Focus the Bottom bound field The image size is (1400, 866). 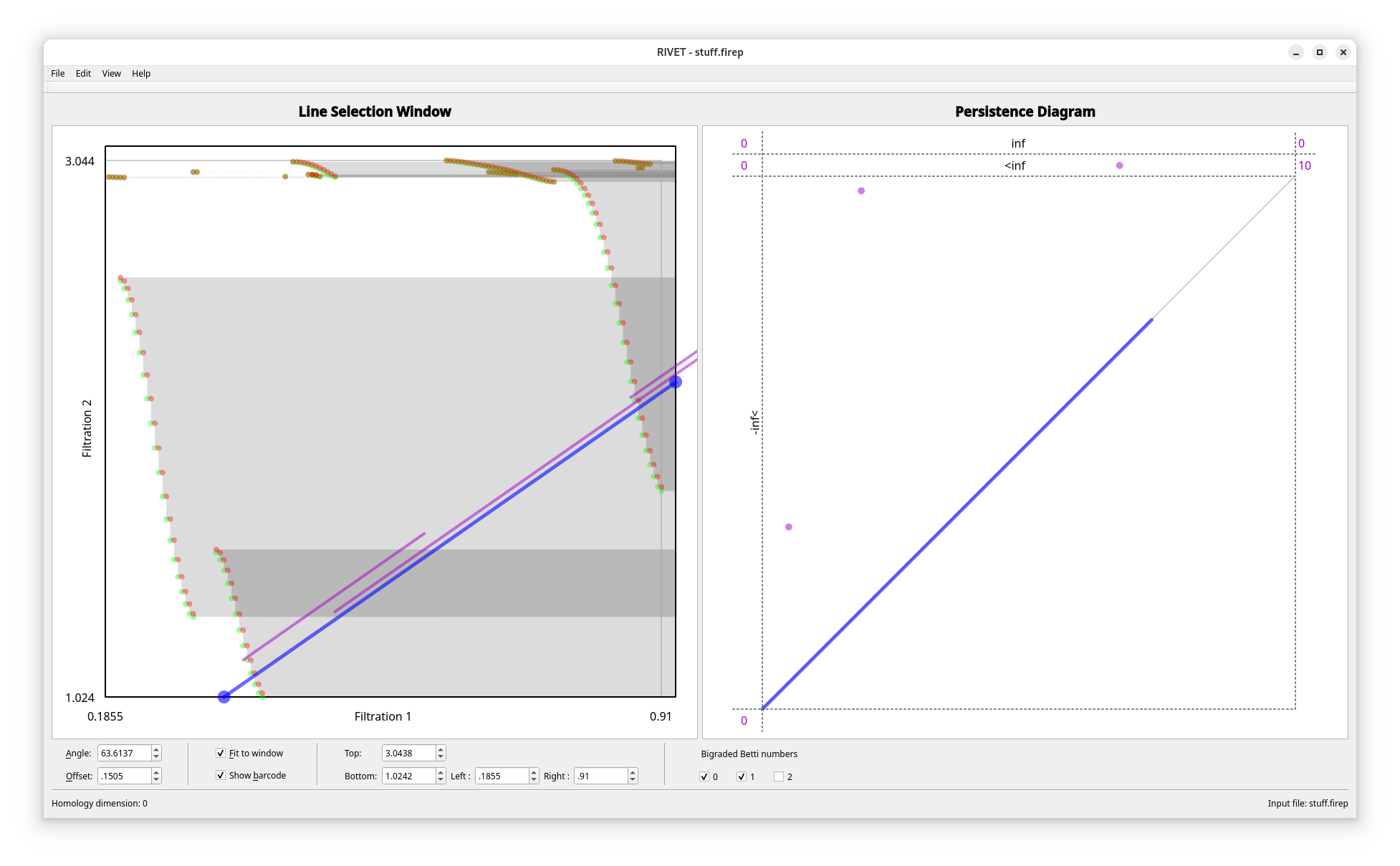tap(408, 776)
